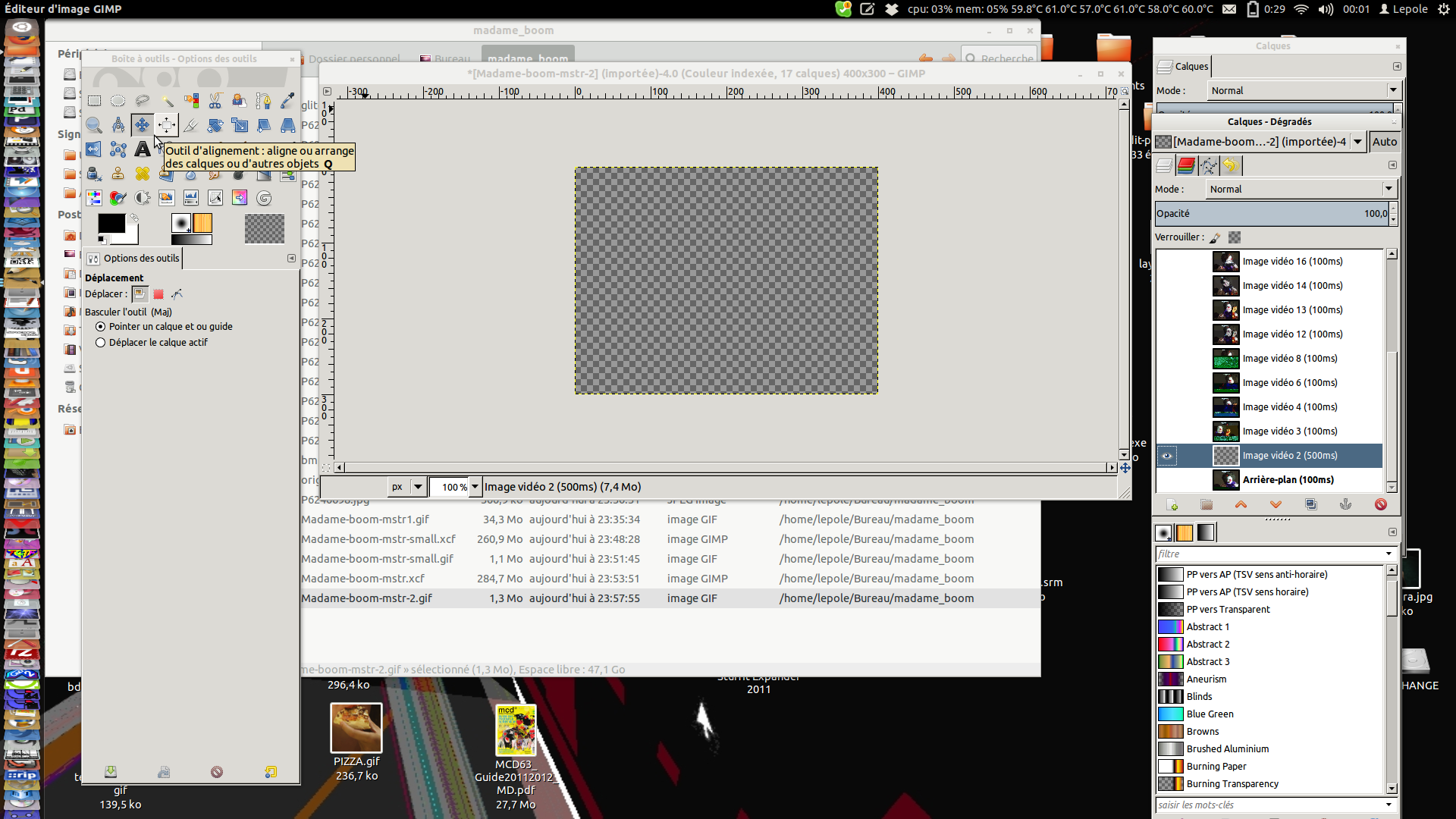This screenshot has height=819, width=1456.
Task: Select the Crop tool
Action: coord(191,125)
